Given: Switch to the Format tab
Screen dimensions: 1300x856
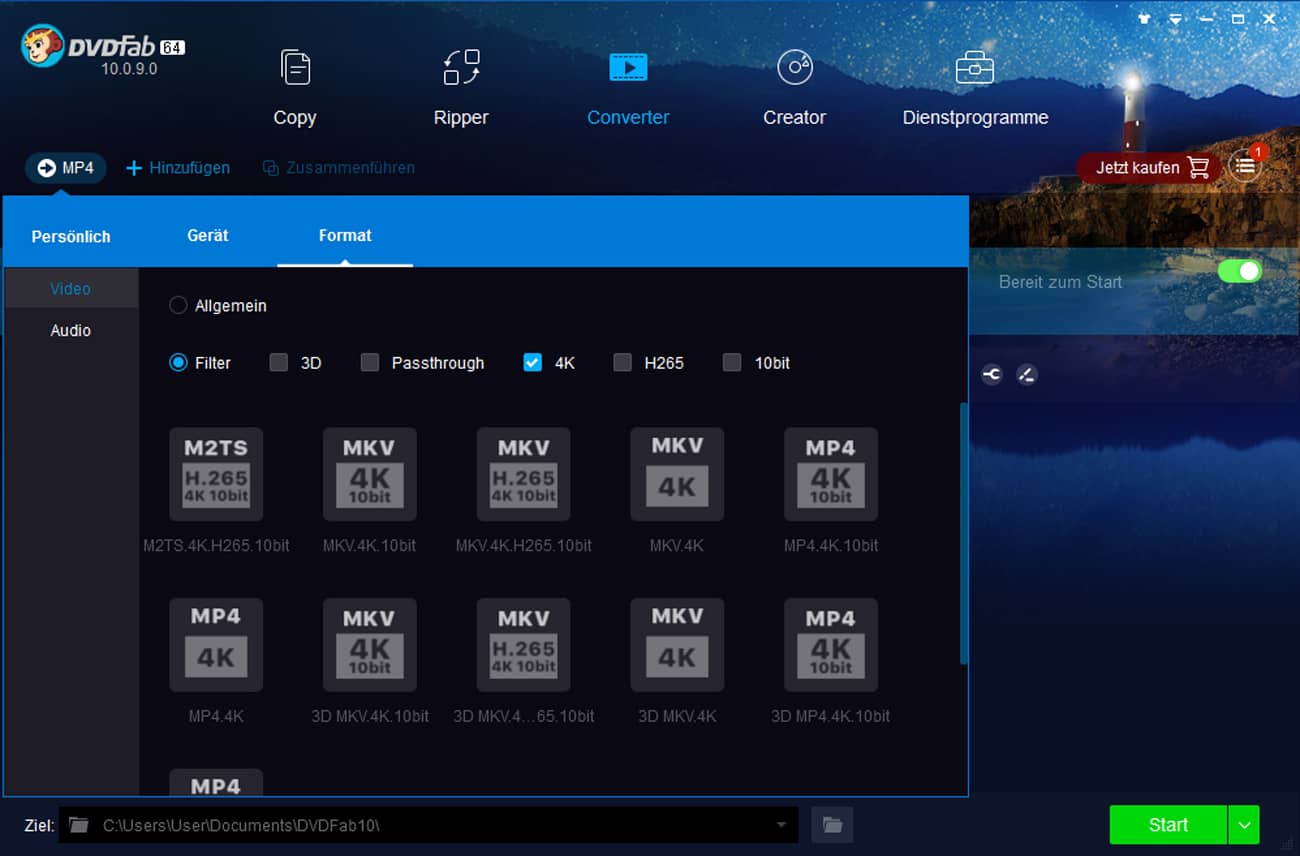Looking at the screenshot, I should click(345, 235).
